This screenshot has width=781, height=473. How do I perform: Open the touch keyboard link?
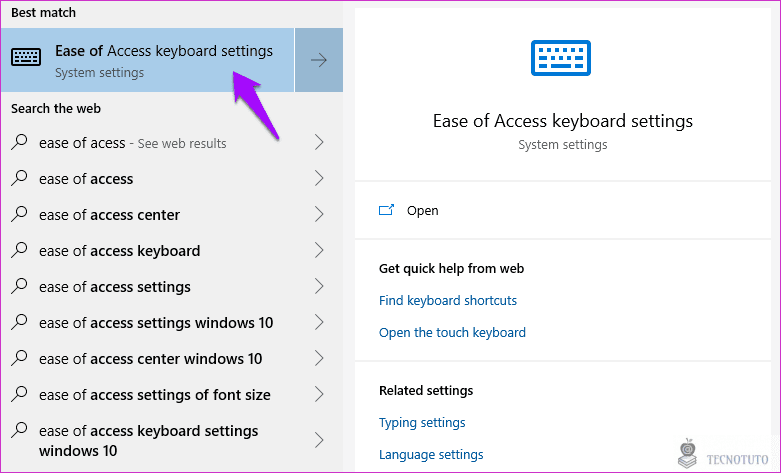452,333
